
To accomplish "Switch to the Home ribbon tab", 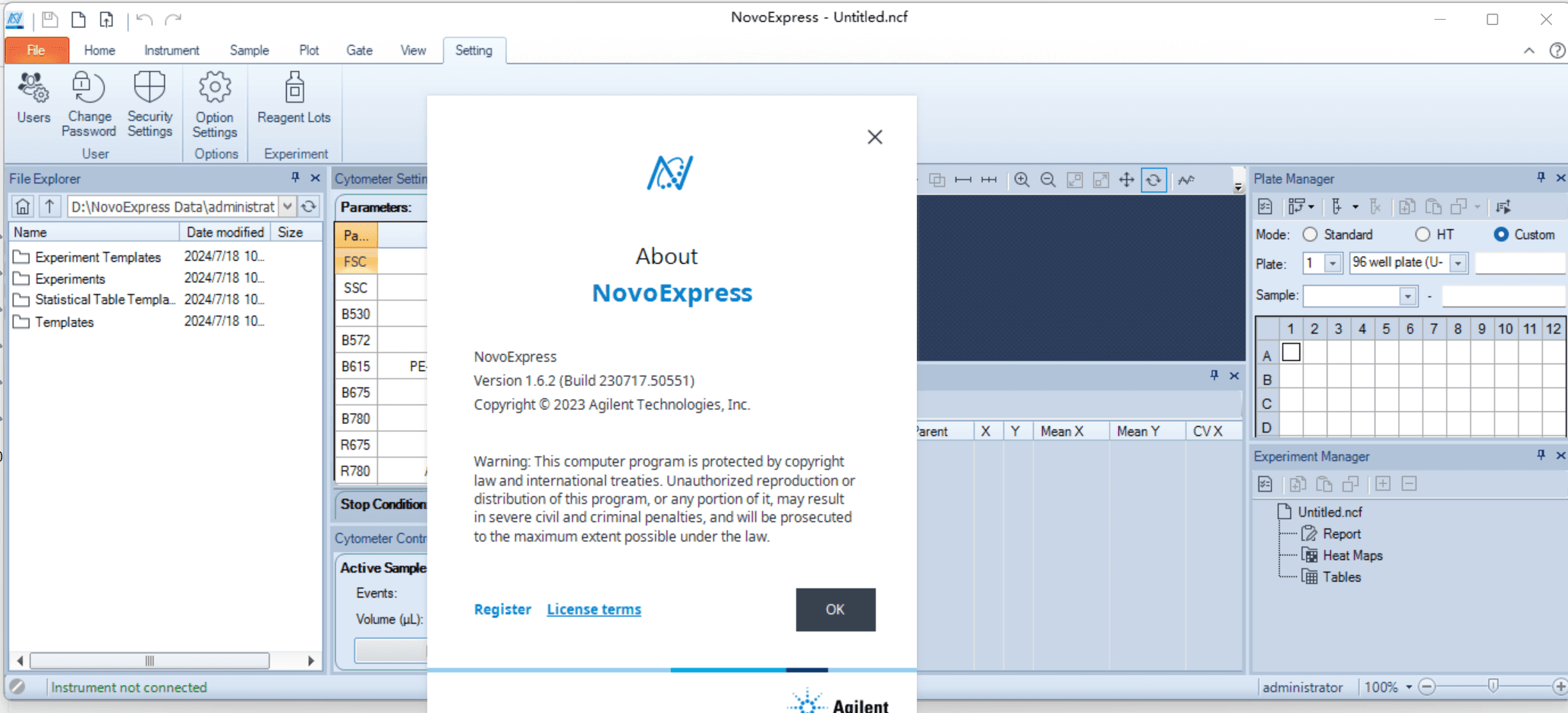I will click(99, 50).
